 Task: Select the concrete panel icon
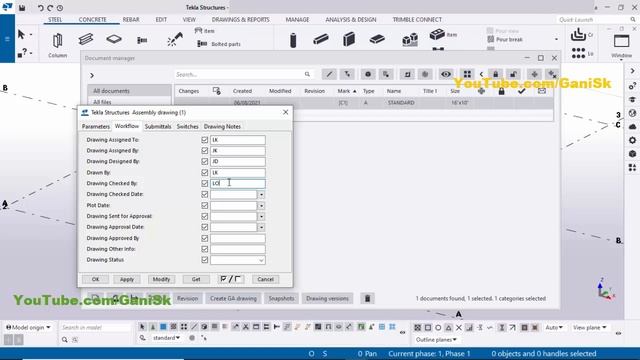tap(349, 39)
